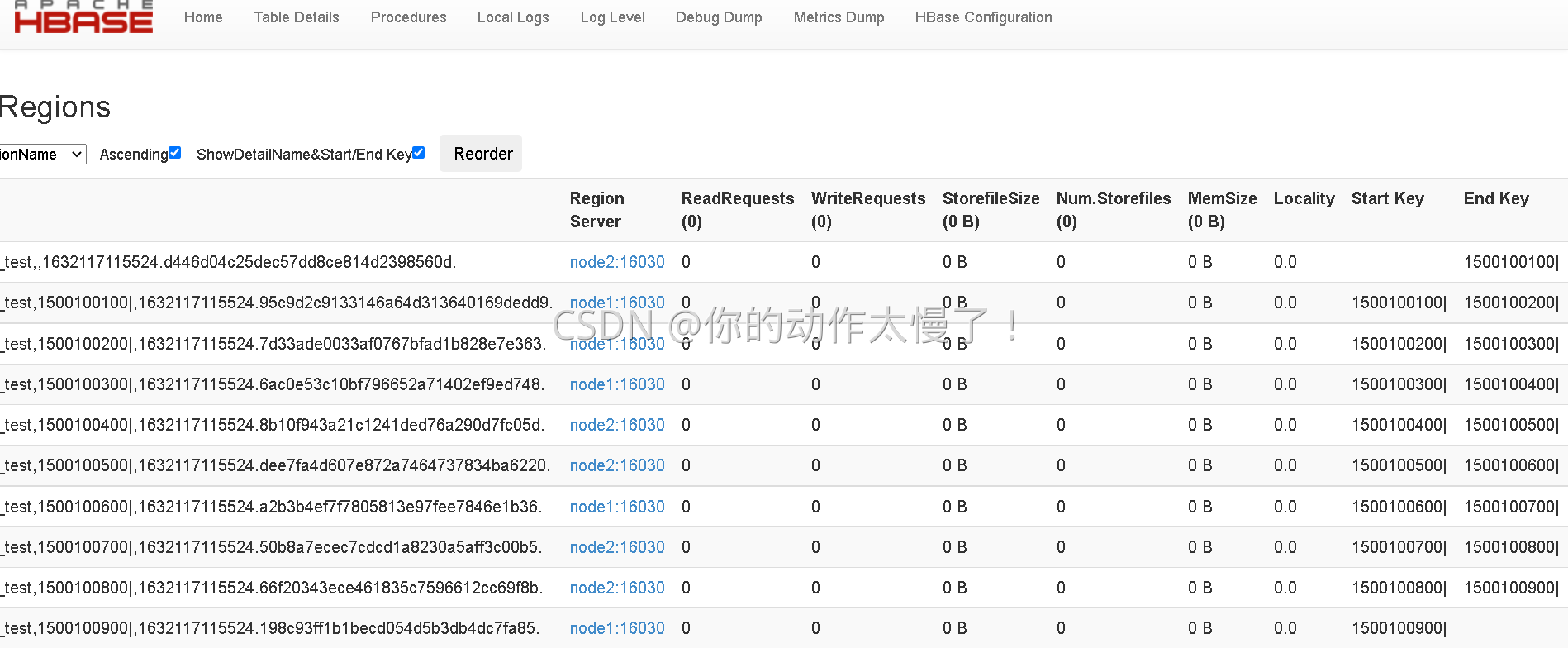The width and height of the screenshot is (1568, 648).
Task: Click Start Key cell 1500100200|
Action: pyautogui.click(x=1399, y=344)
